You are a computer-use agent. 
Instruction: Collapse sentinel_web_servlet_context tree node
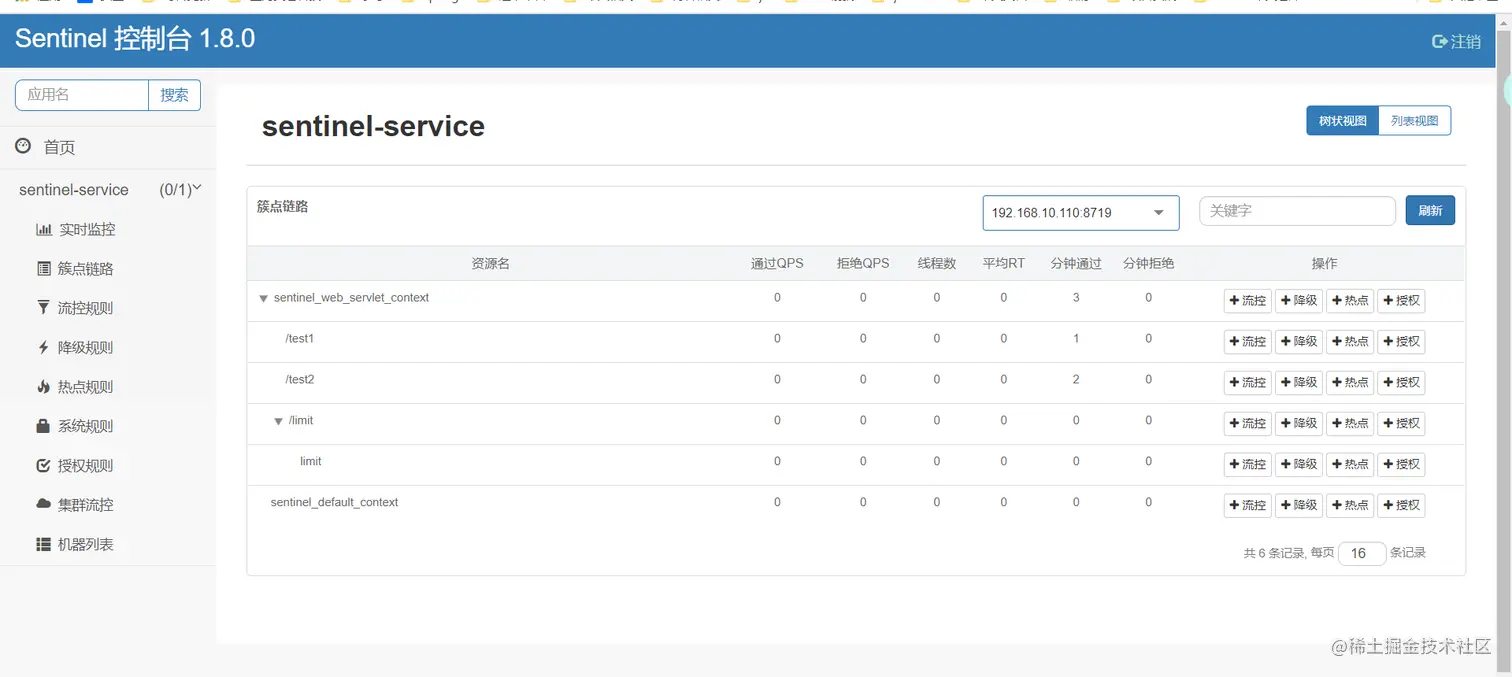click(x=263, y=298)
